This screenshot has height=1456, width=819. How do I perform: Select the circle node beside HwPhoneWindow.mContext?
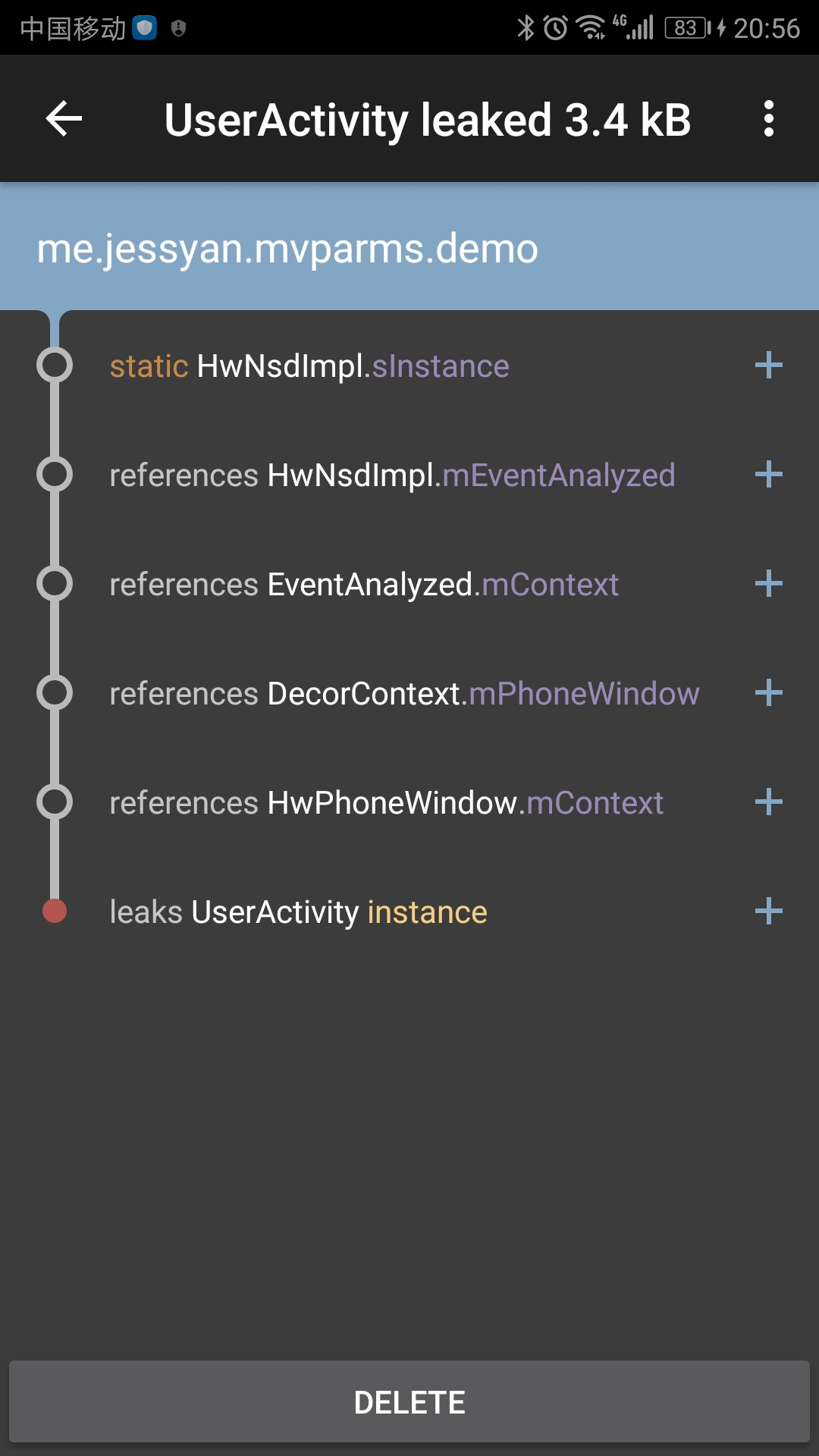(55, 802)
